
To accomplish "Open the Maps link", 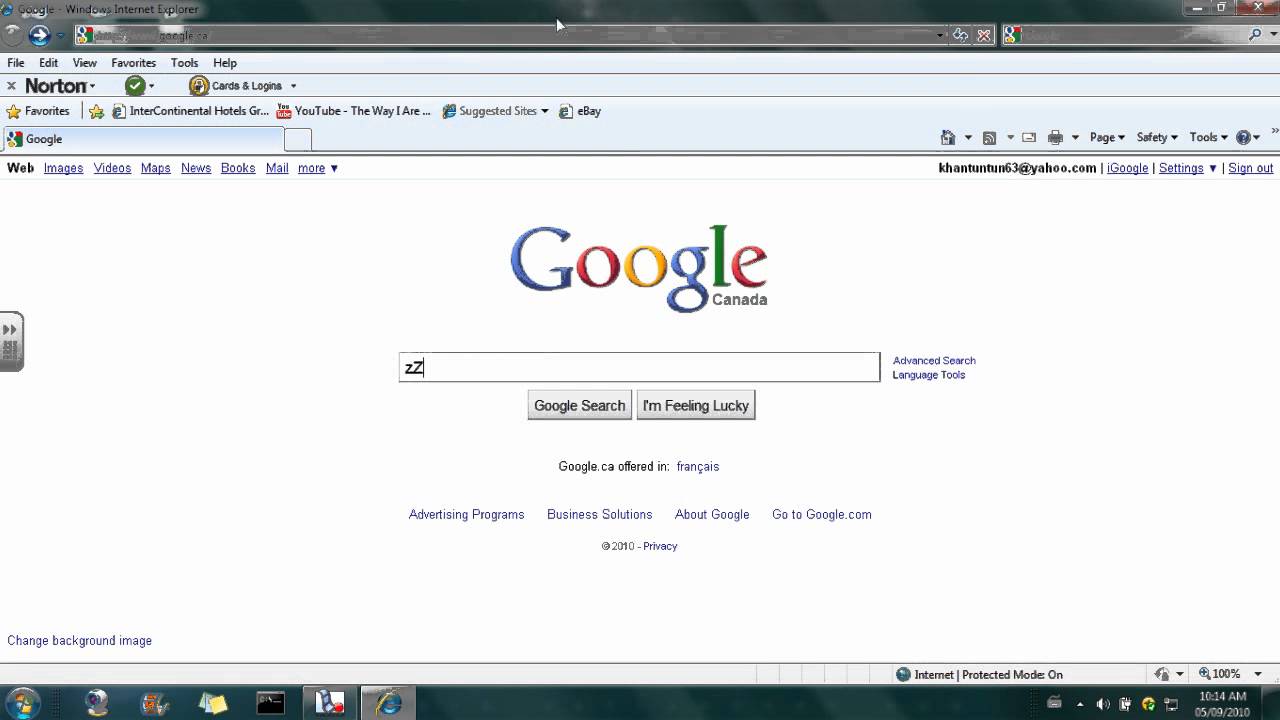I will [x=155, y=168].
